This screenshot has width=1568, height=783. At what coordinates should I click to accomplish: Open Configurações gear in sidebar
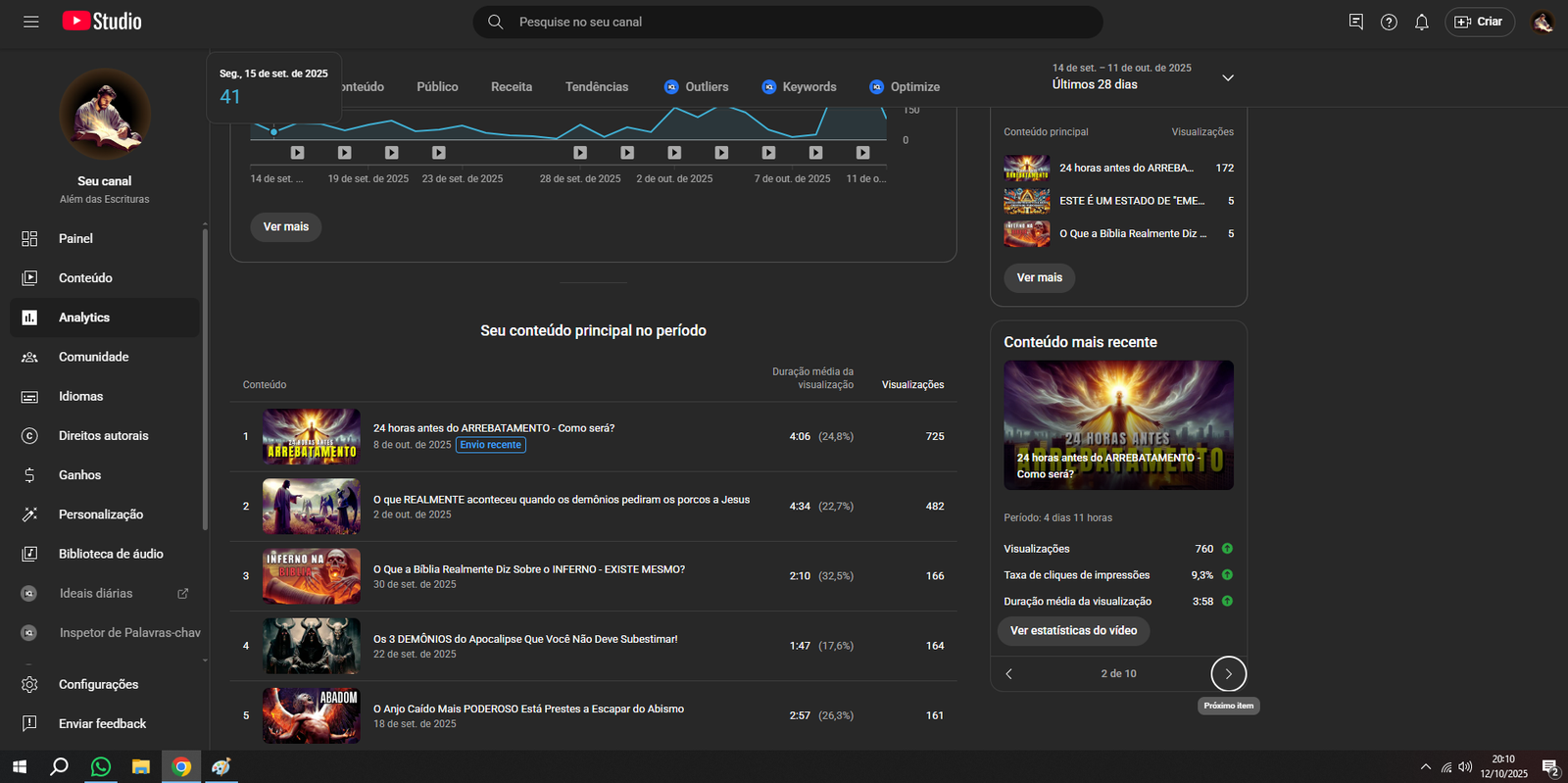click(98, 684)
